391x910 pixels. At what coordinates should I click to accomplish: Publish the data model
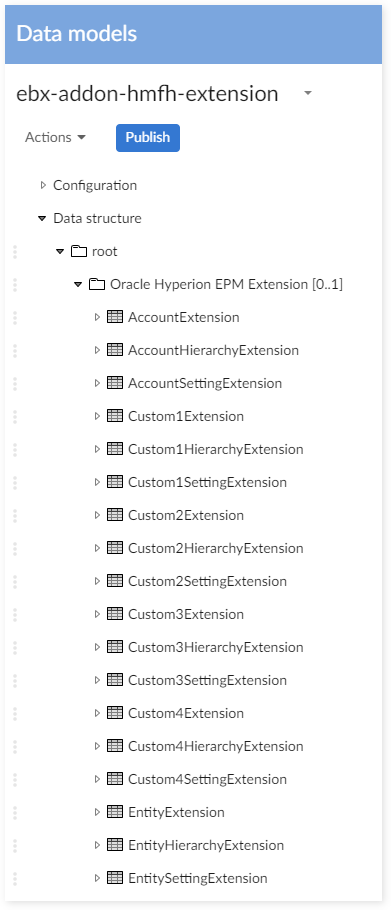(148, 138)
